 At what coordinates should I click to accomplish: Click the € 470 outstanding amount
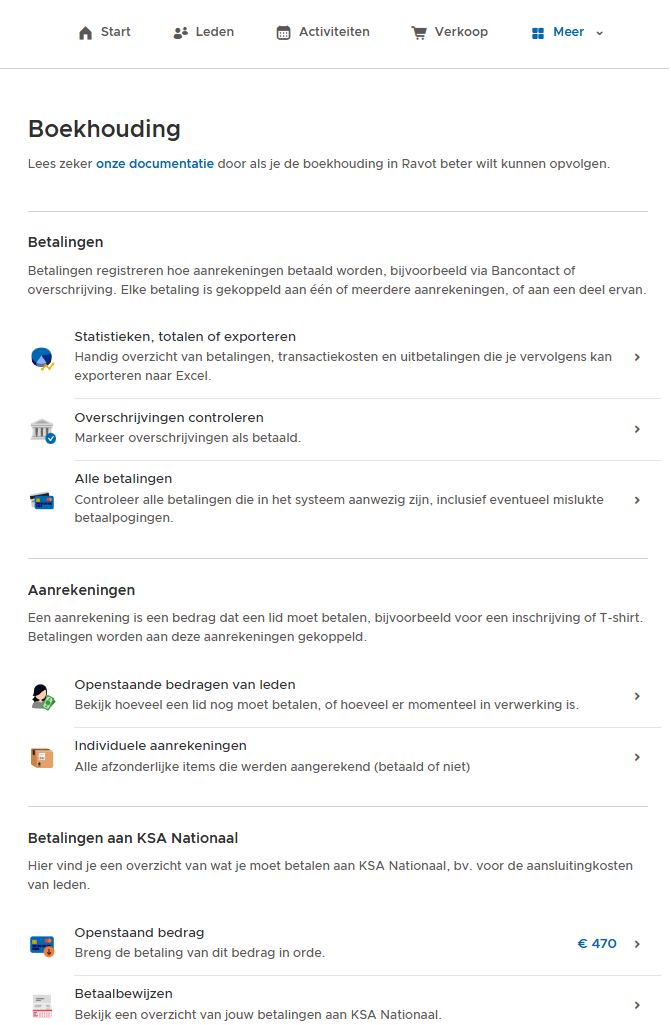click(x=598, y=945)
